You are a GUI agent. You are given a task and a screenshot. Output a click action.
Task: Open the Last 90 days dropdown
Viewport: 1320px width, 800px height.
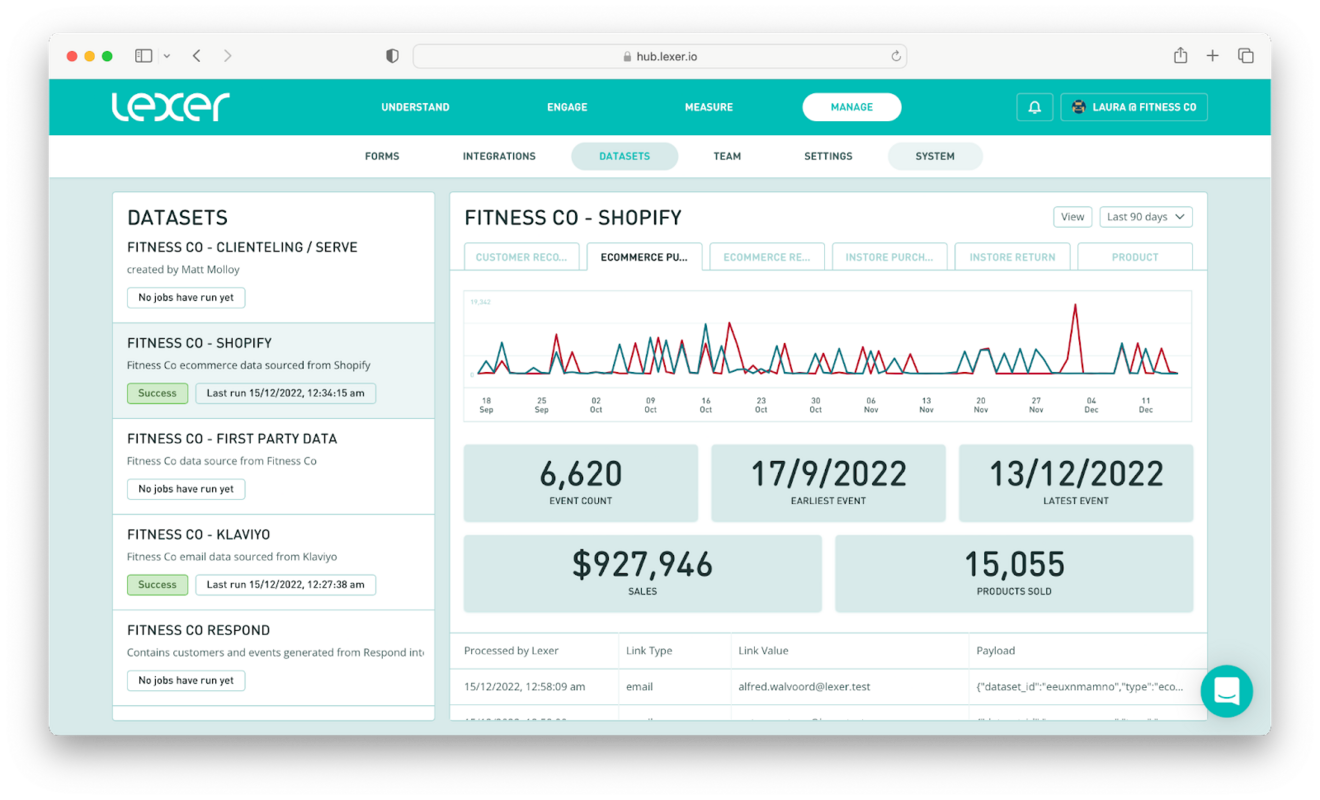point(1146,216)
